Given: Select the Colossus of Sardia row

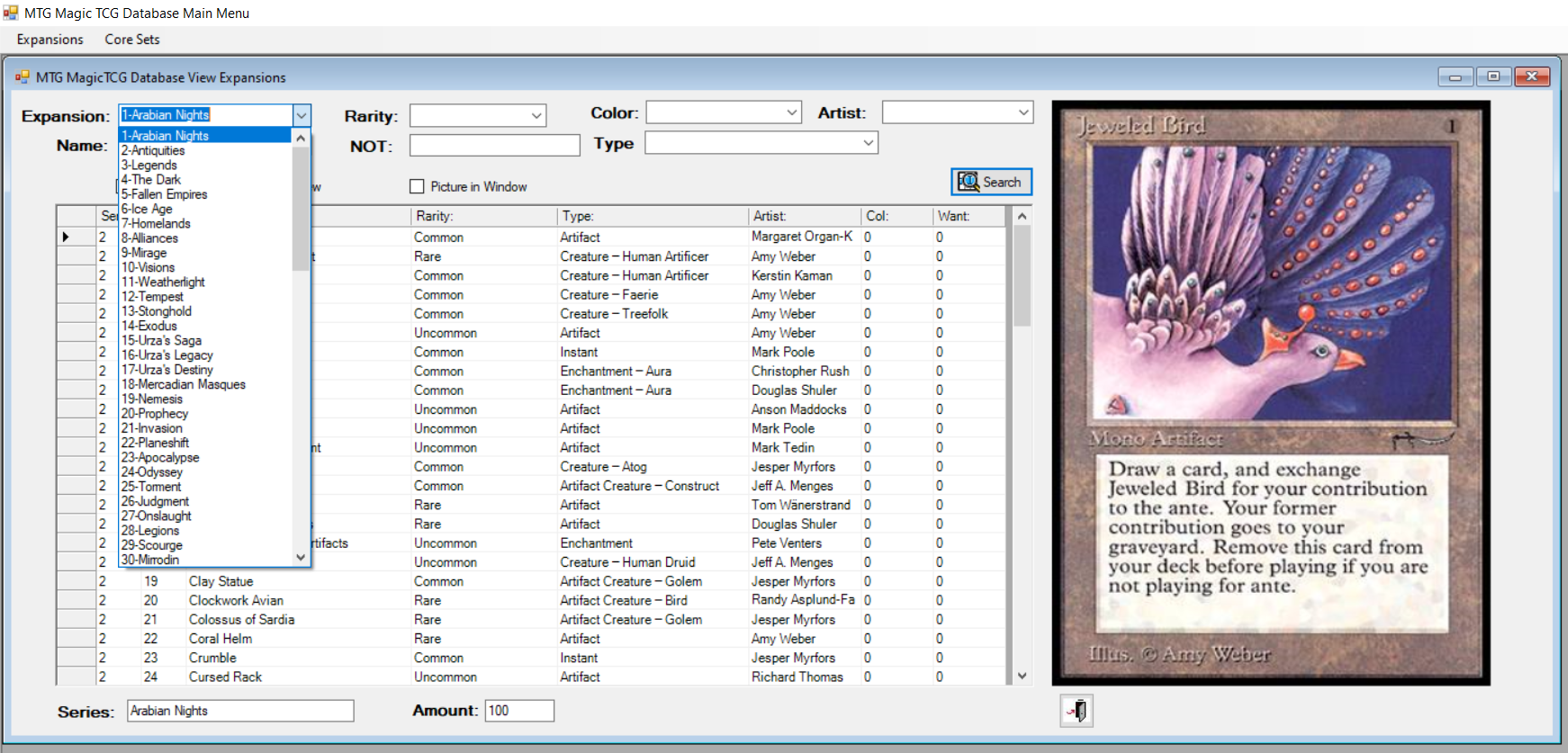Looking at the screenshot, I should click(x=531, y=619).
